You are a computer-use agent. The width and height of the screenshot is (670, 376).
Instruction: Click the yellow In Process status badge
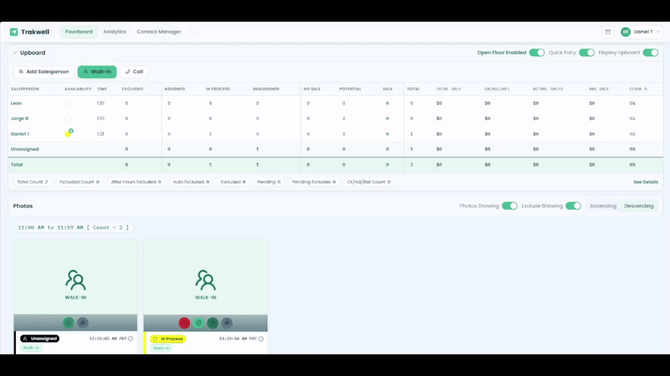(168, 339)
